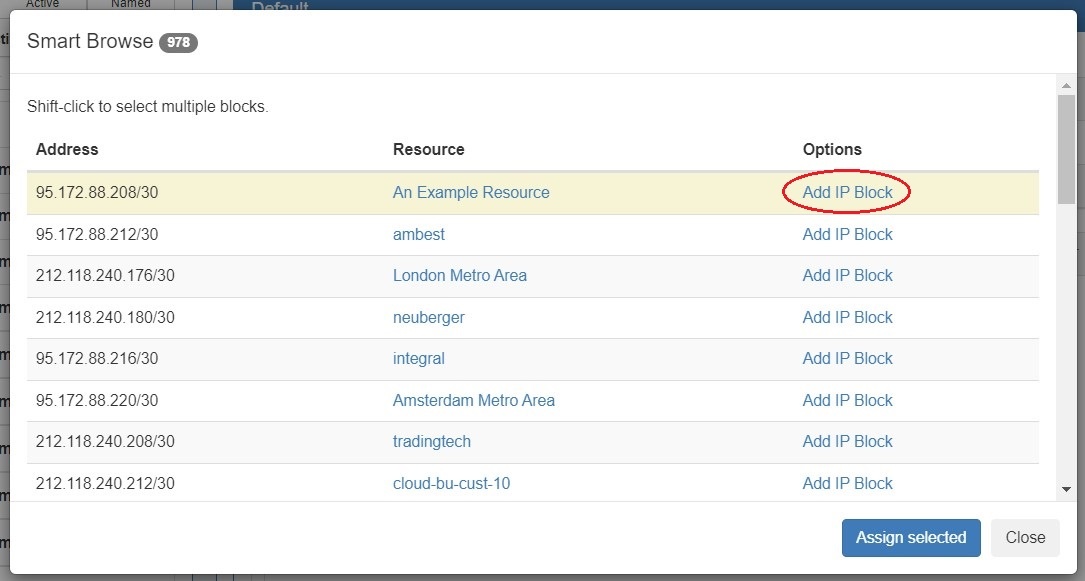The width and height of the screenshot is (1085, 581).
Task: Close the Smart Browse dialog
Action: [1024, 538]
